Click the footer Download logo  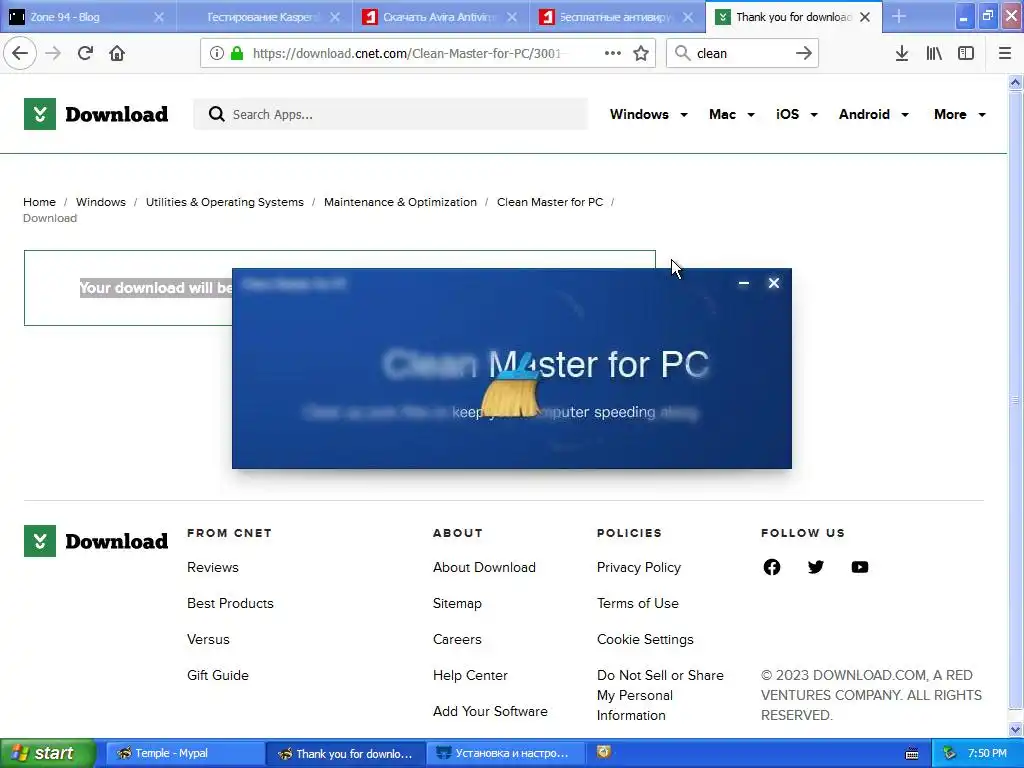tap(96, 541)
